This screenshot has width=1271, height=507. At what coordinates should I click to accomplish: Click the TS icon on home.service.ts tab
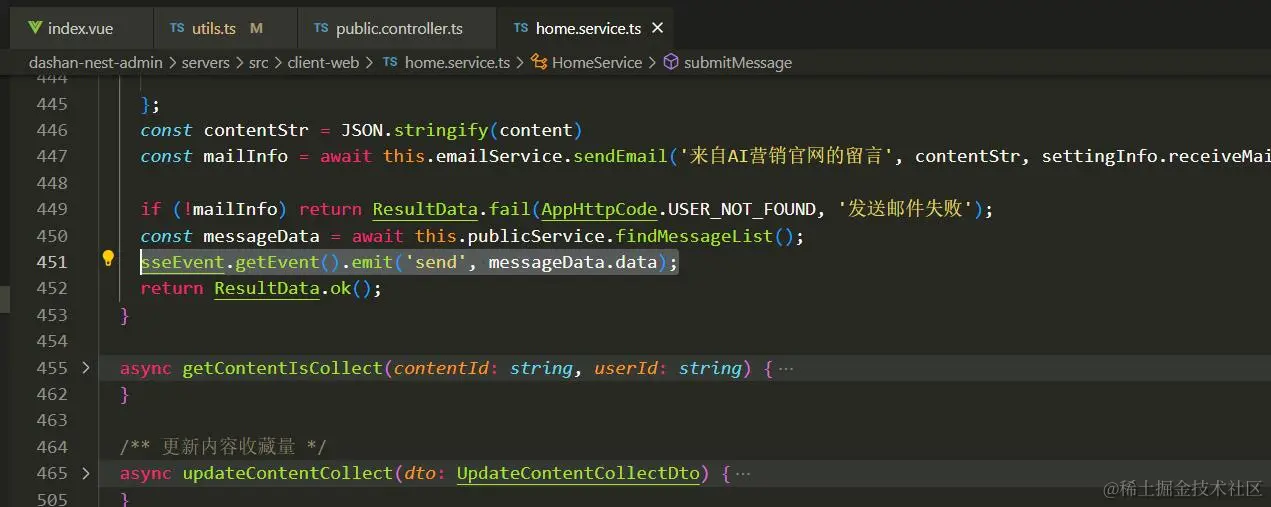tap(520, 28)
